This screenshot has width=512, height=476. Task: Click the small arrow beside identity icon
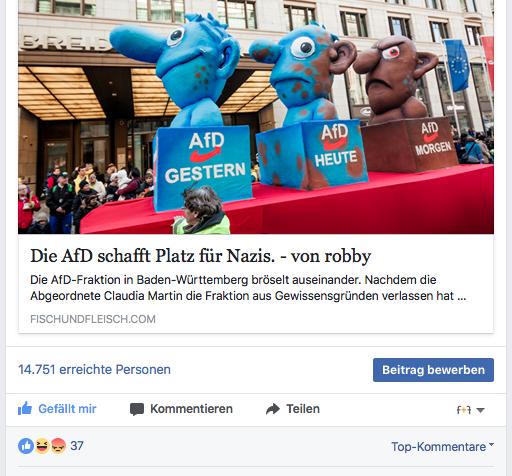pyautogui.click(x=480, y=410)
